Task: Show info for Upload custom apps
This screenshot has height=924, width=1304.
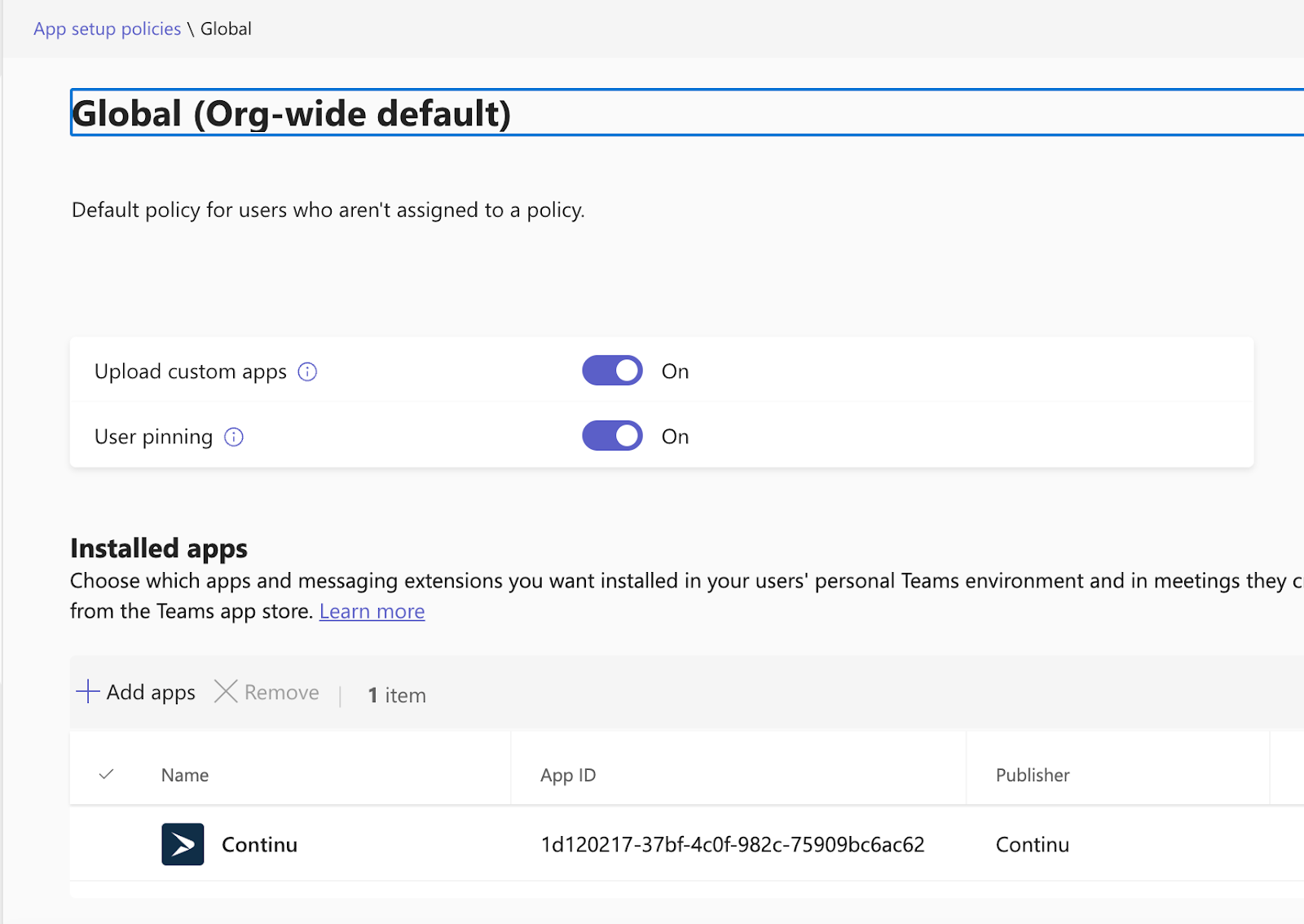Action: (x=307, y=372)
